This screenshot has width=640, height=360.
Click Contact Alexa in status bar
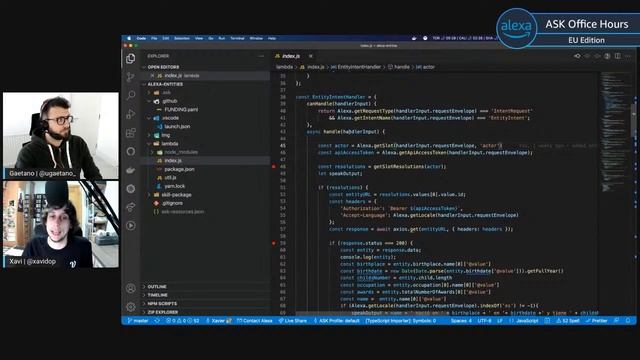tap(255, 321)
